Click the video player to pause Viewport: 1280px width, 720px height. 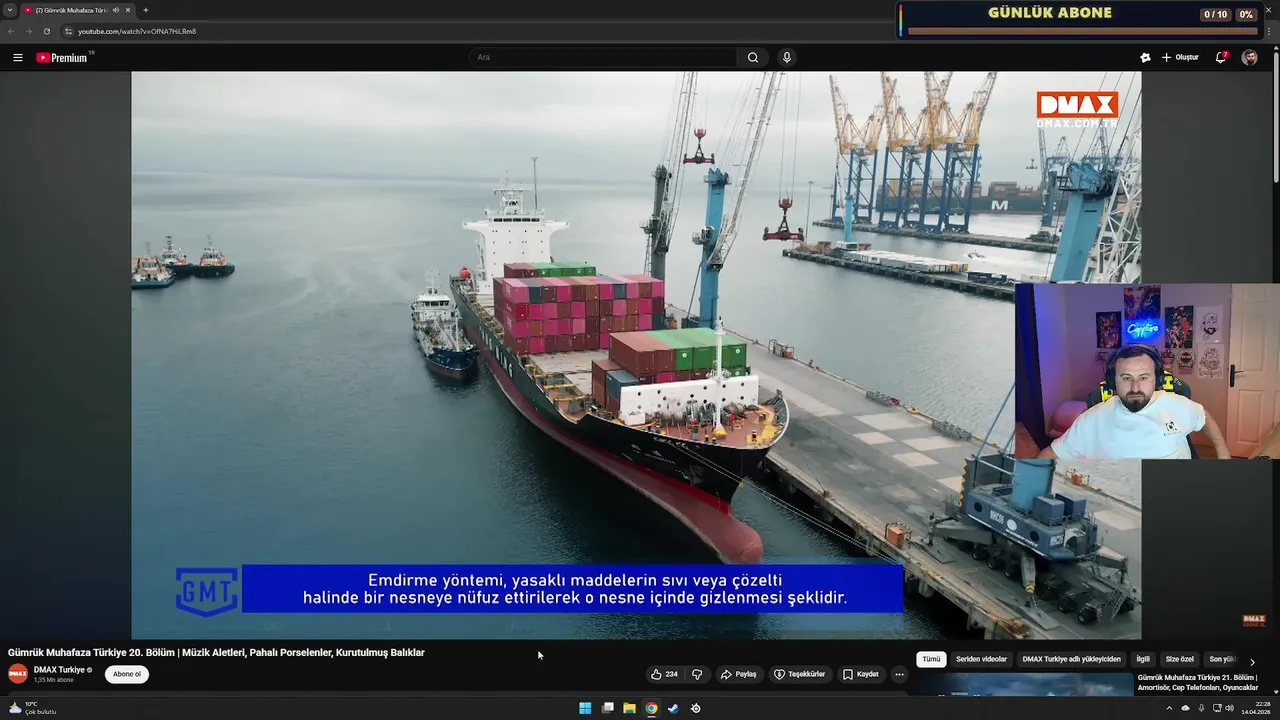pos(636,355)
